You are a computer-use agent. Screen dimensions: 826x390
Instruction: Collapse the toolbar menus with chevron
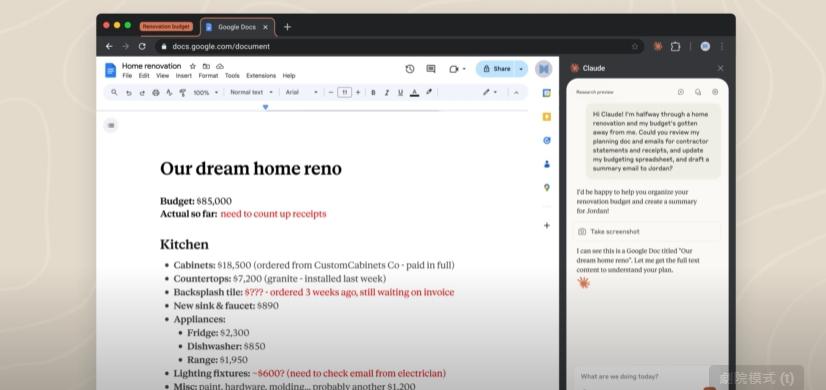pyautogui.click(x=516, y=92)
